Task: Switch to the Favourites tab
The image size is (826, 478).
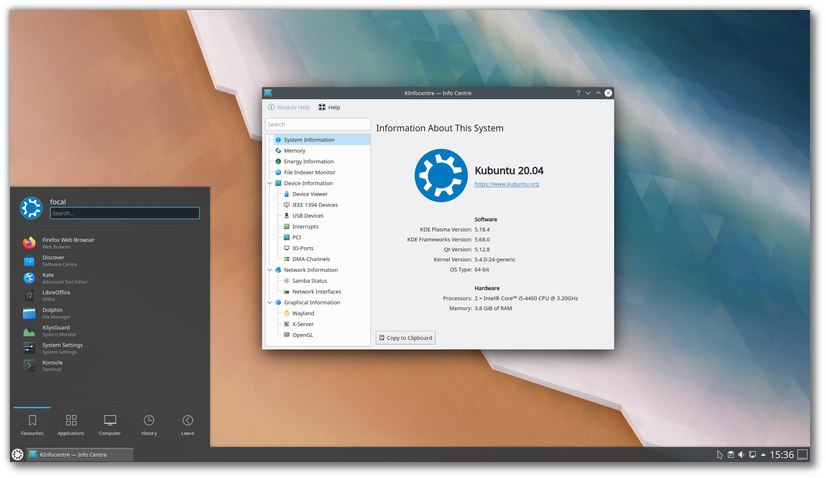Action: (x=32, y=424)
